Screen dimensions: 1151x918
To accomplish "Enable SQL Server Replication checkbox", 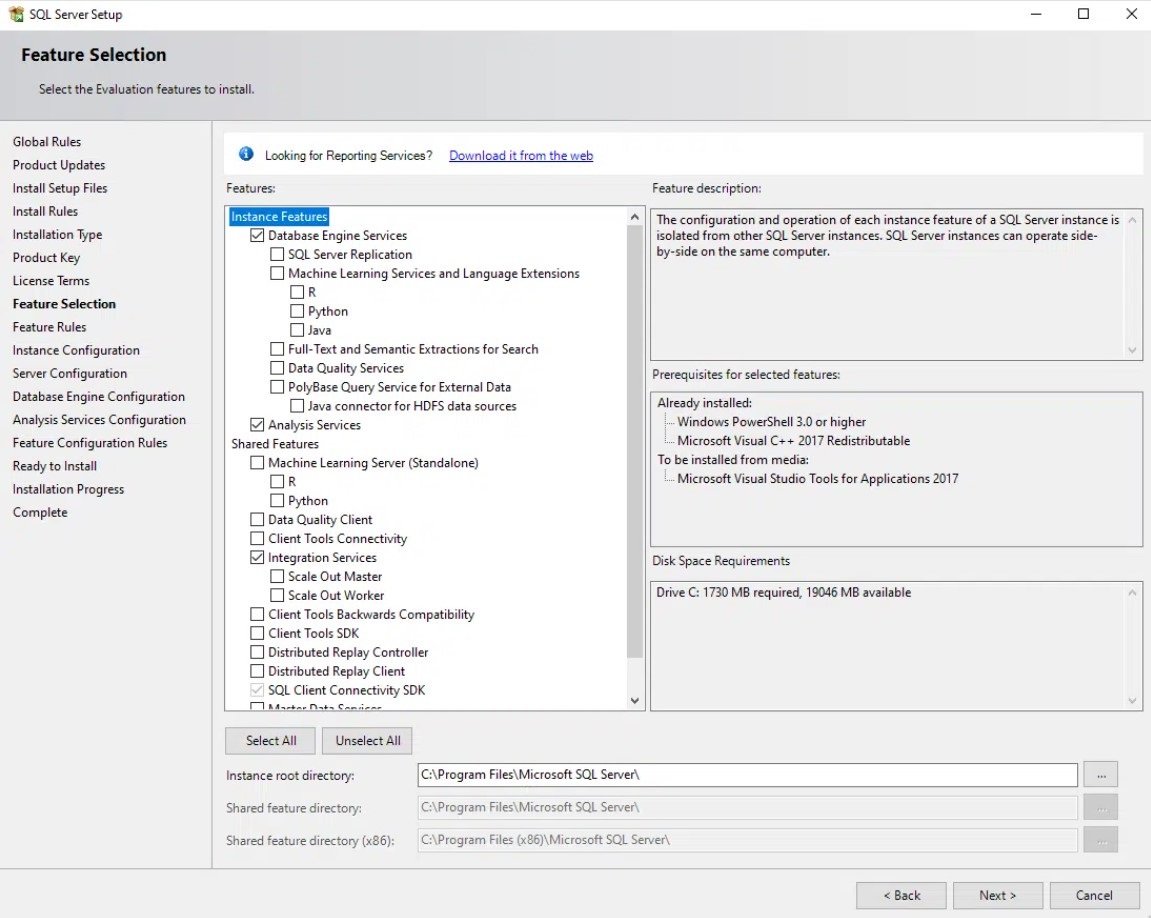I will [277, 255].
